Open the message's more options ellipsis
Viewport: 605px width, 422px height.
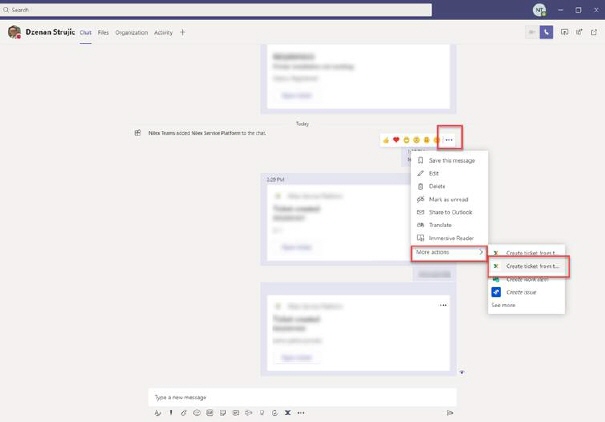coord(449,140)
